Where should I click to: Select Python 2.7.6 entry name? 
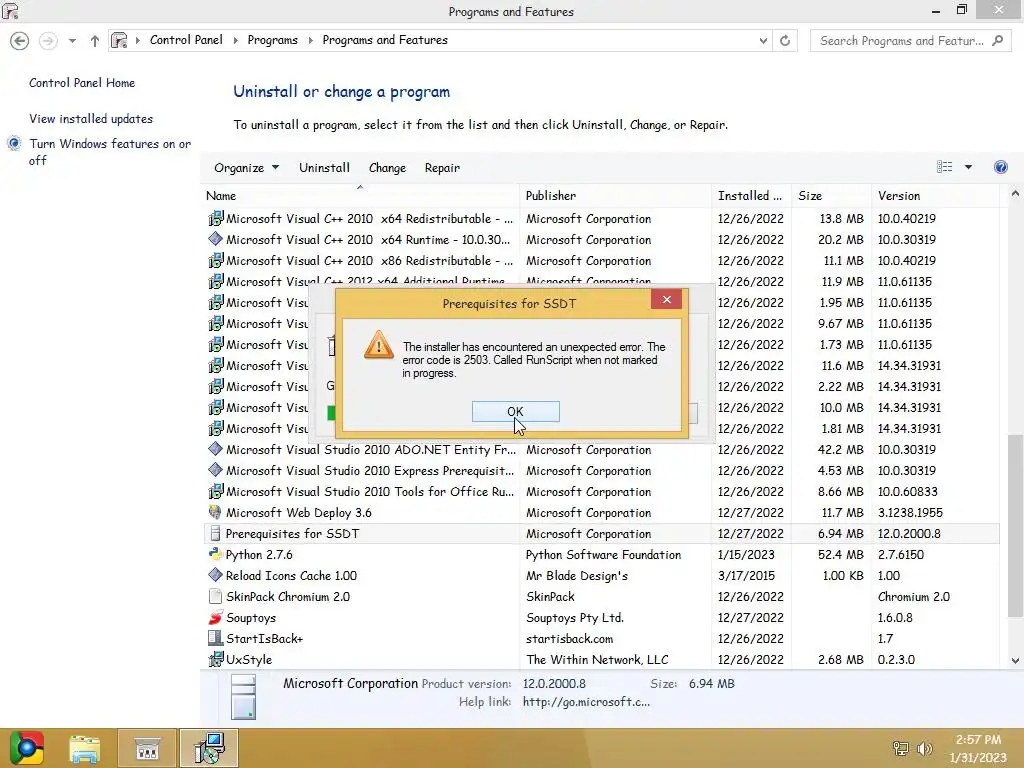[x=259, y=554]
